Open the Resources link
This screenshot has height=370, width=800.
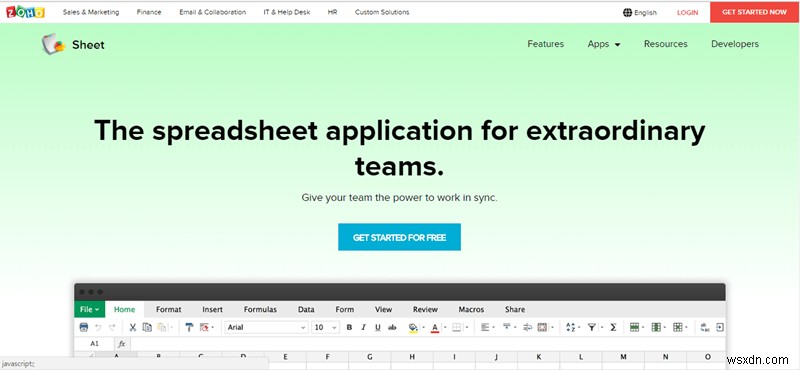[665, 44]
